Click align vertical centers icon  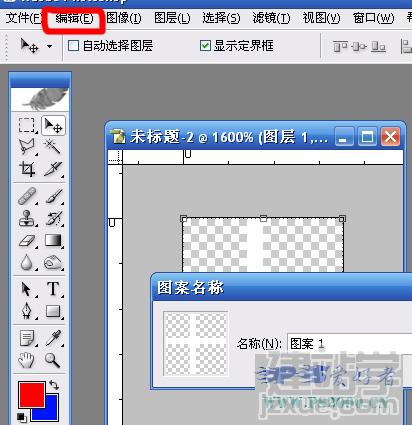359,46
